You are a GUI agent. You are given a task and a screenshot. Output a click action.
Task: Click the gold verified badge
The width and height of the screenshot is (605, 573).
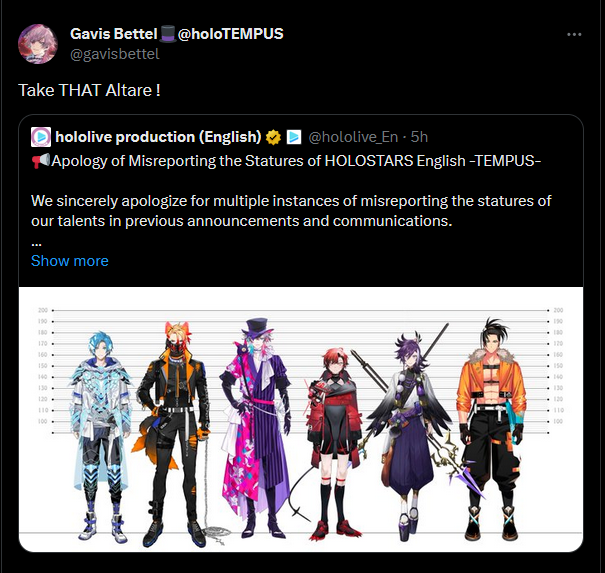point(273,137)
